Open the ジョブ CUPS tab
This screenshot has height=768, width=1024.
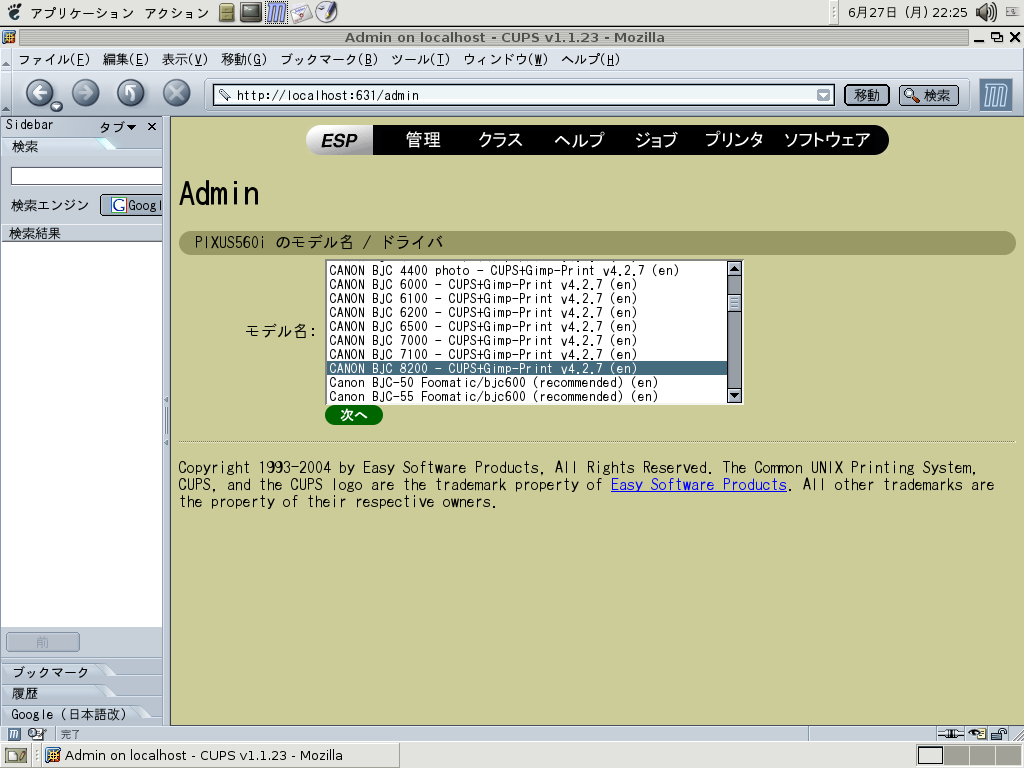tap(656, 140)
